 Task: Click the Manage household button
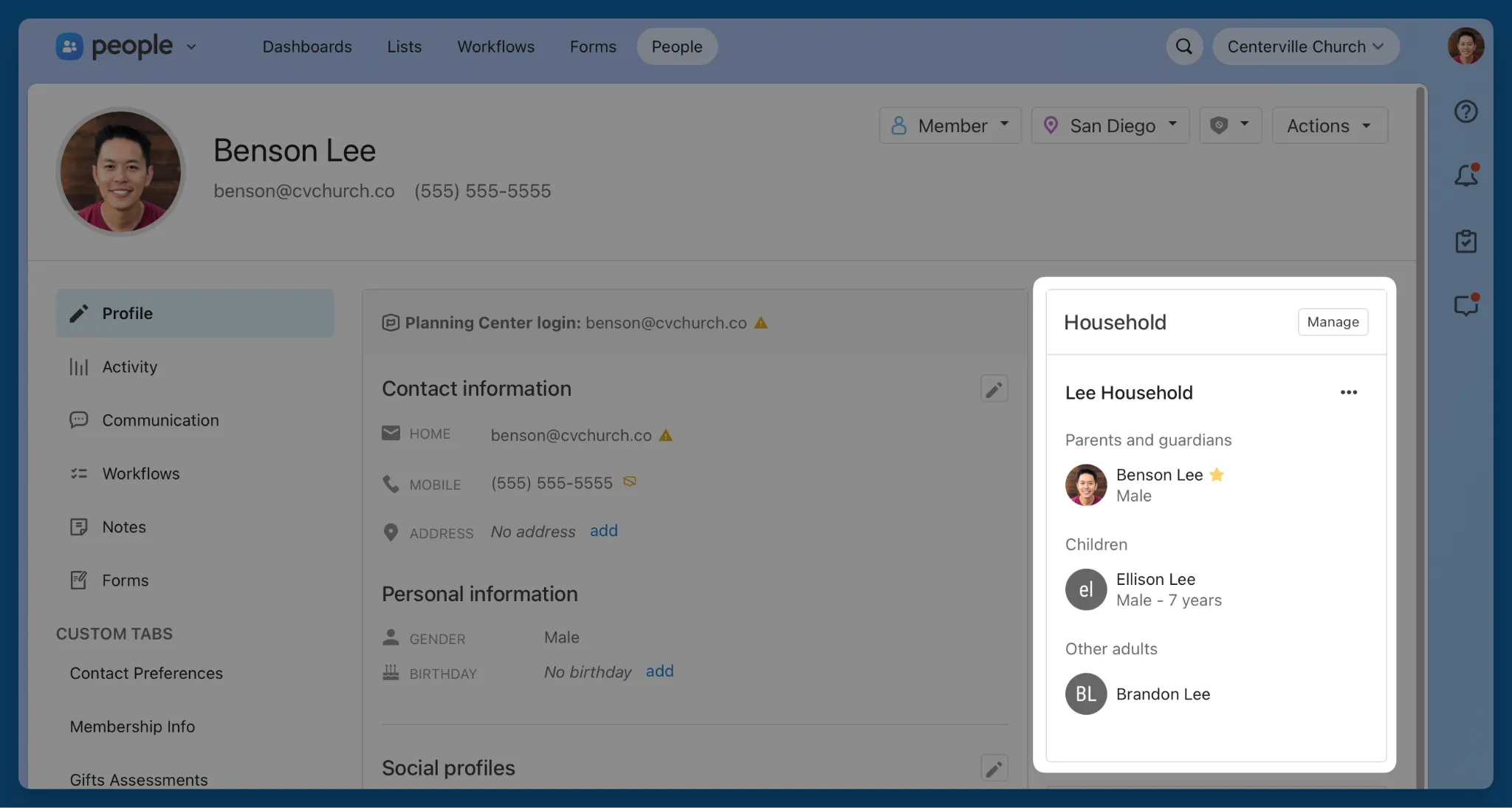(x=1333, y=322)
